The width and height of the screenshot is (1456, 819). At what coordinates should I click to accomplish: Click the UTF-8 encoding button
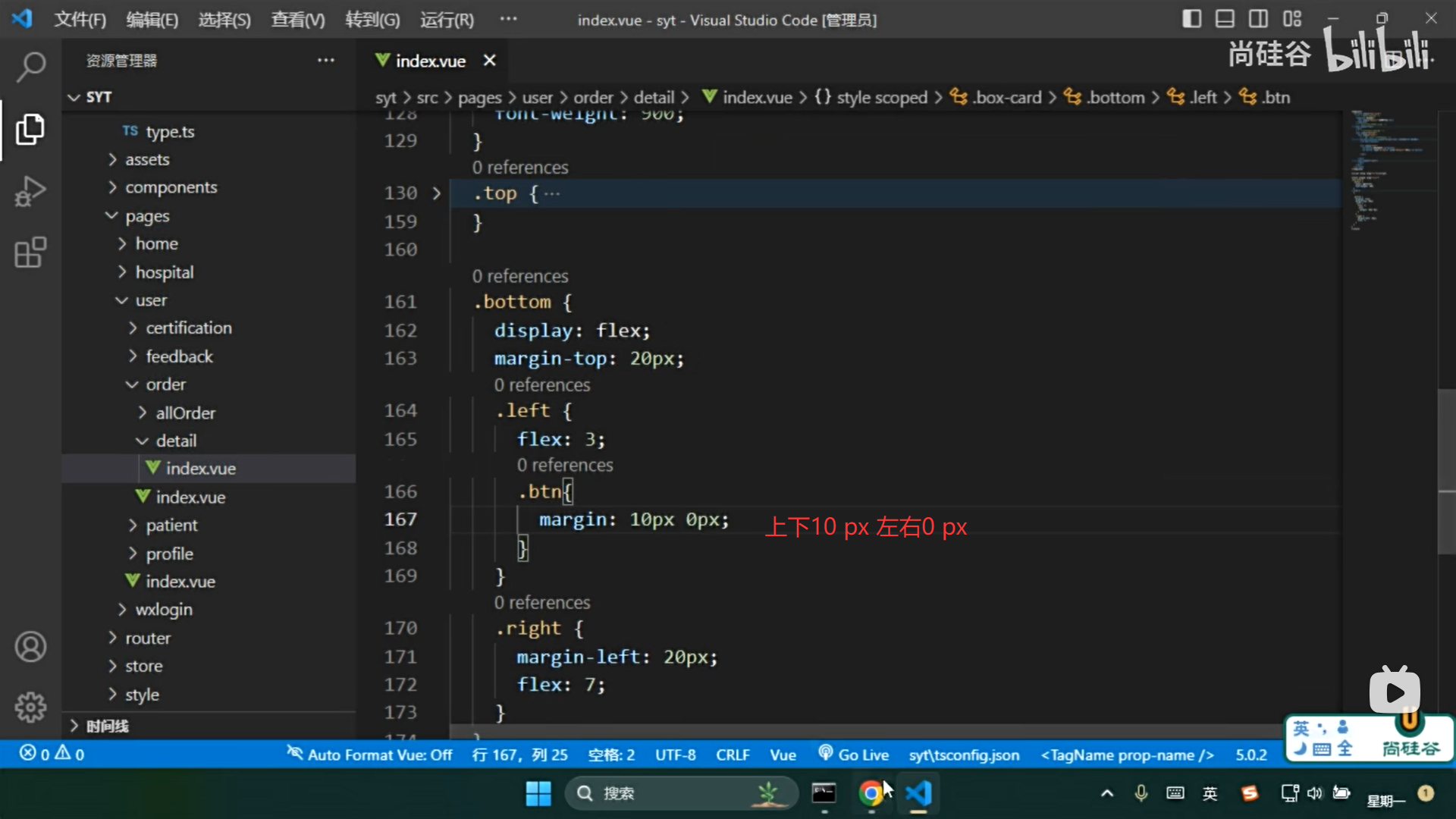[x=675, y=755]
